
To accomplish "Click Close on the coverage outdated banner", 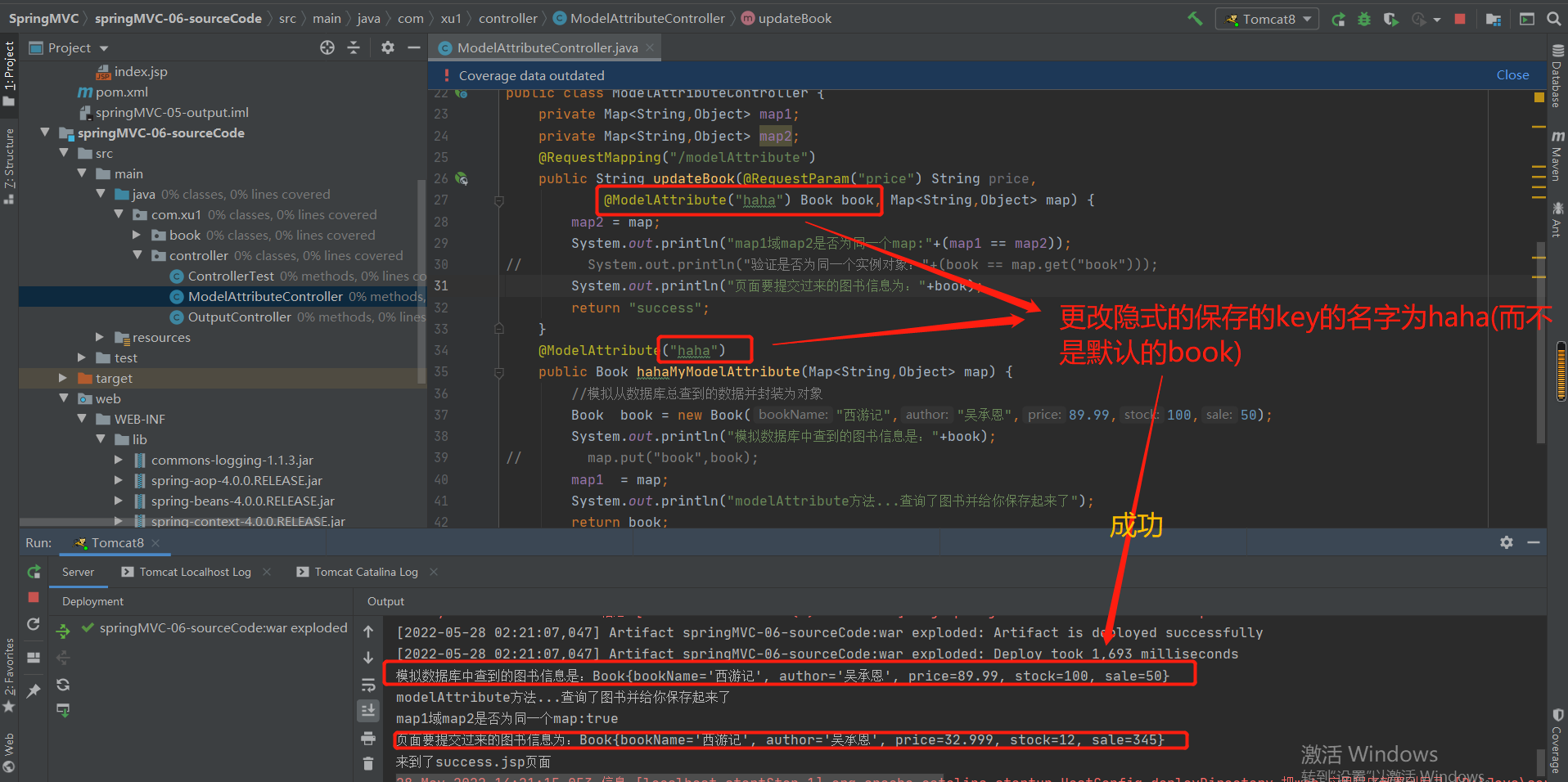I will pos(1512,75).
